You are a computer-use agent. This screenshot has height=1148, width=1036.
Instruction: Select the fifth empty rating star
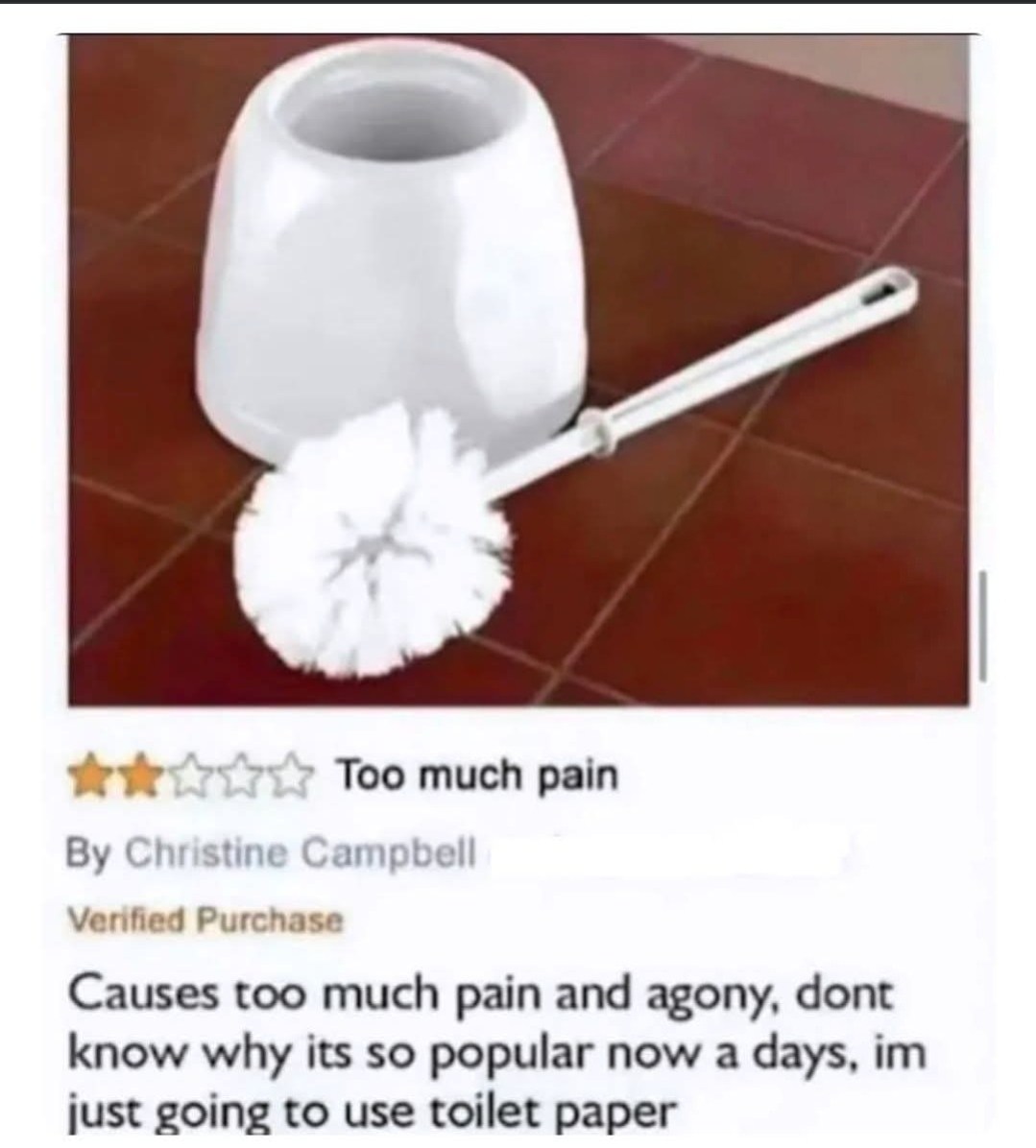pyautogui.click(x=291, y=777)
